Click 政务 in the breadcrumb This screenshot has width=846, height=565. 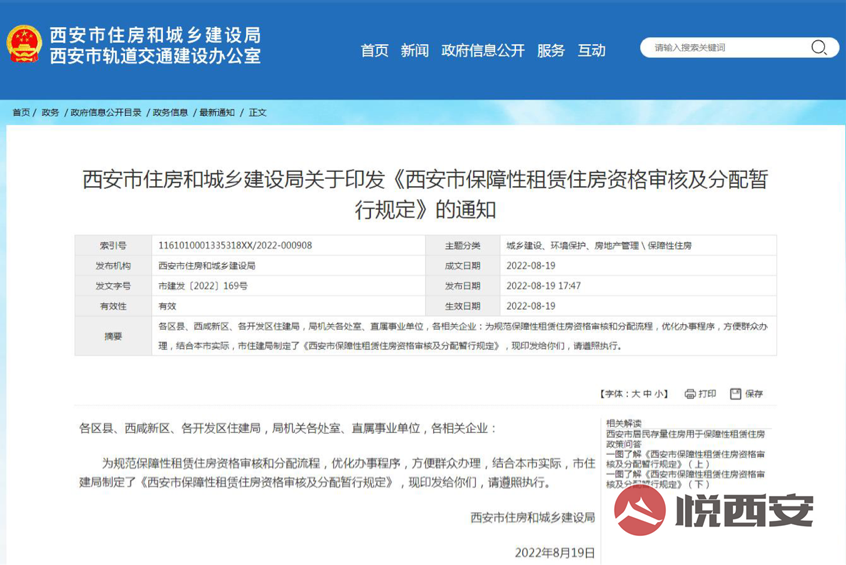(x=50, y=112)
